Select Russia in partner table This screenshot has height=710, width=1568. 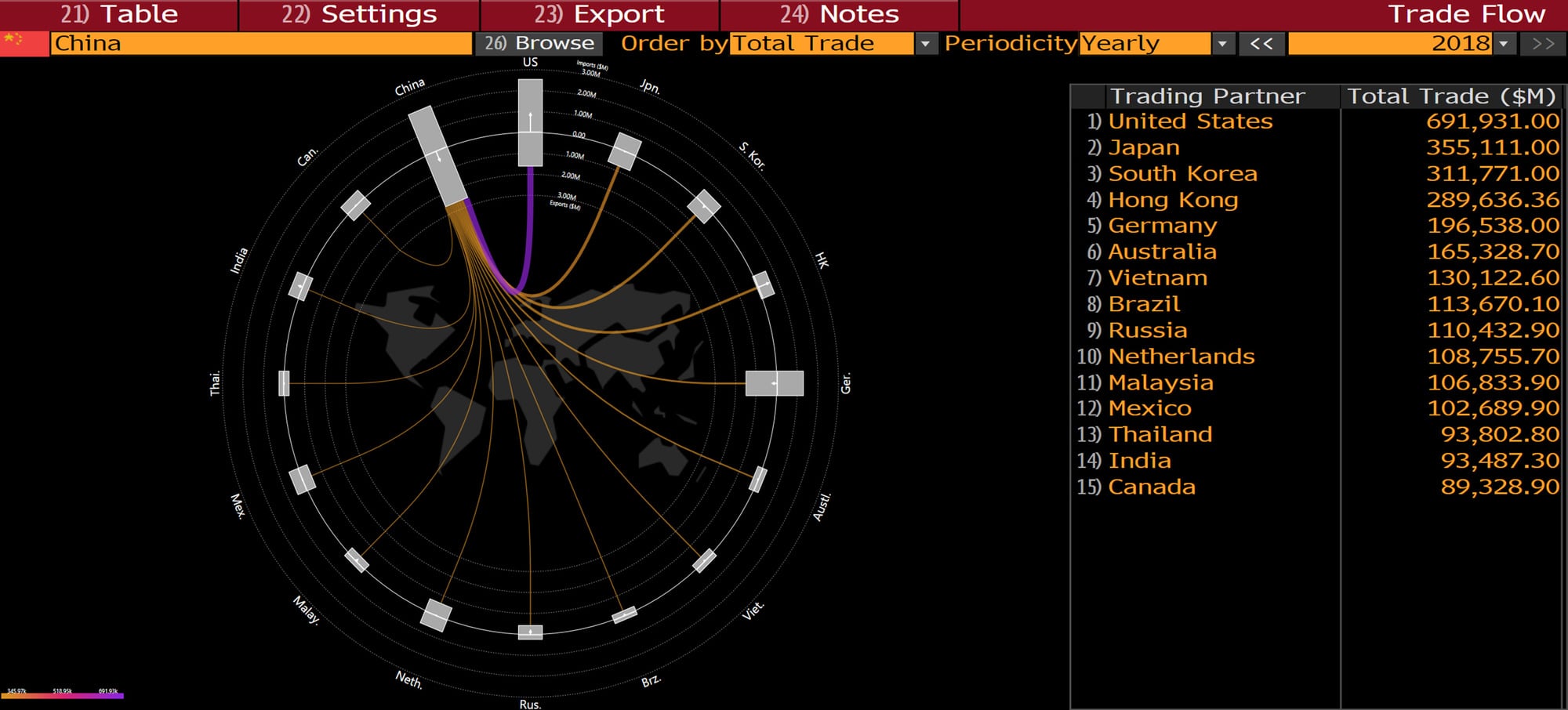click(x=1147, y=330)
